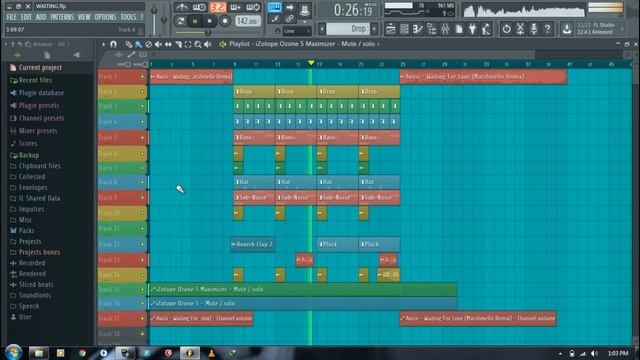Click the download arrow icon
Viewport: 640px width, 360px height.
(567, 29)
